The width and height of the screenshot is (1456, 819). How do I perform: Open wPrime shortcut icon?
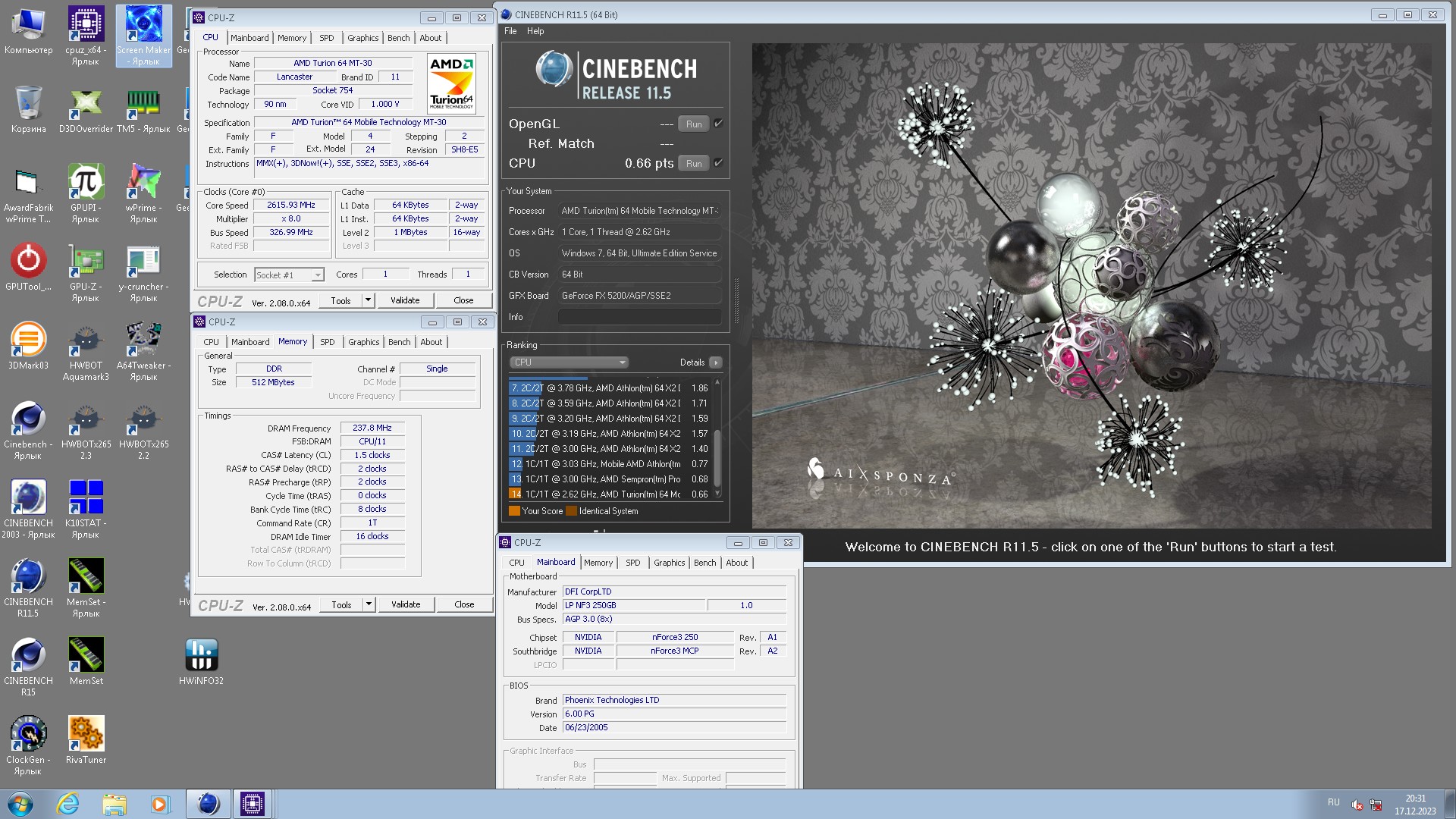coord(143,194)
